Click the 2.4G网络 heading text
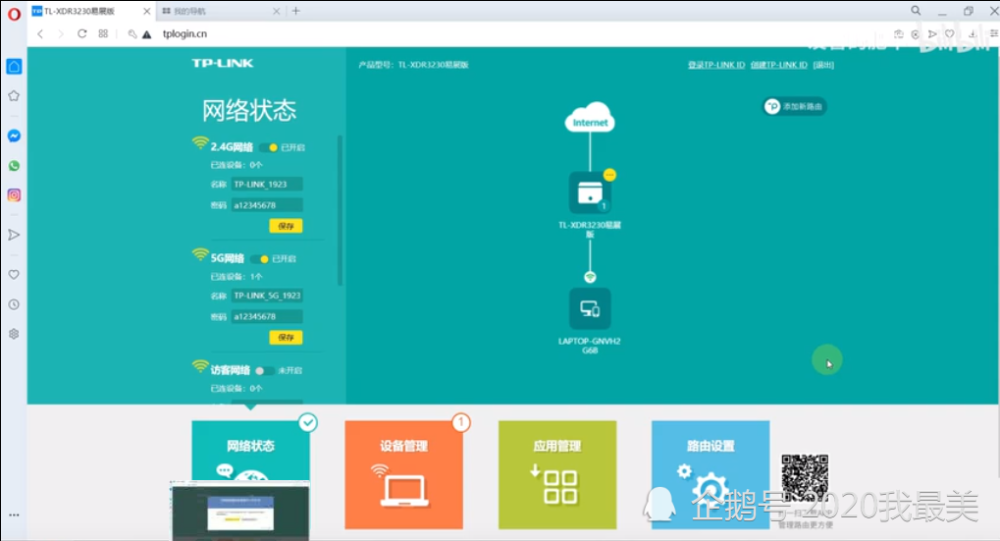 pyautogui.click(x=232, y=147)
